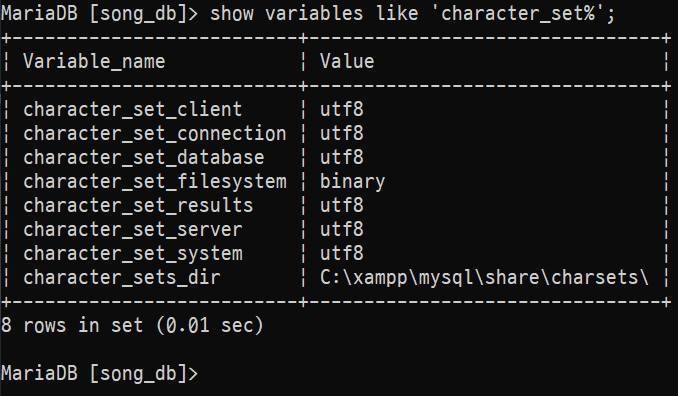Image resolution: width=678 pixels, height=396 pixels.
Task: Click the Variable_name column header text
Action: click(94, 61)
